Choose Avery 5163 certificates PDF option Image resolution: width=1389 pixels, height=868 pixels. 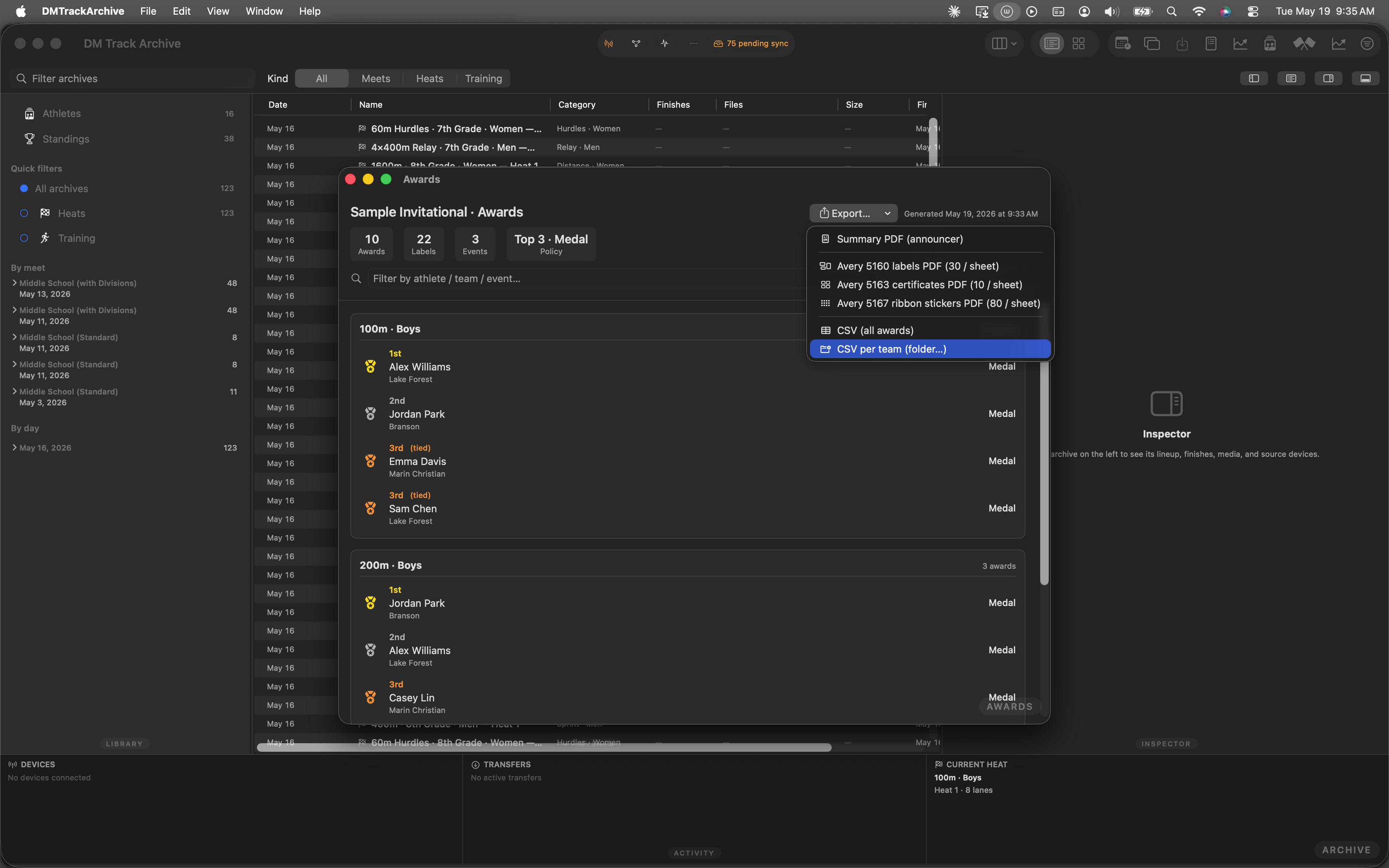(931, 285)
